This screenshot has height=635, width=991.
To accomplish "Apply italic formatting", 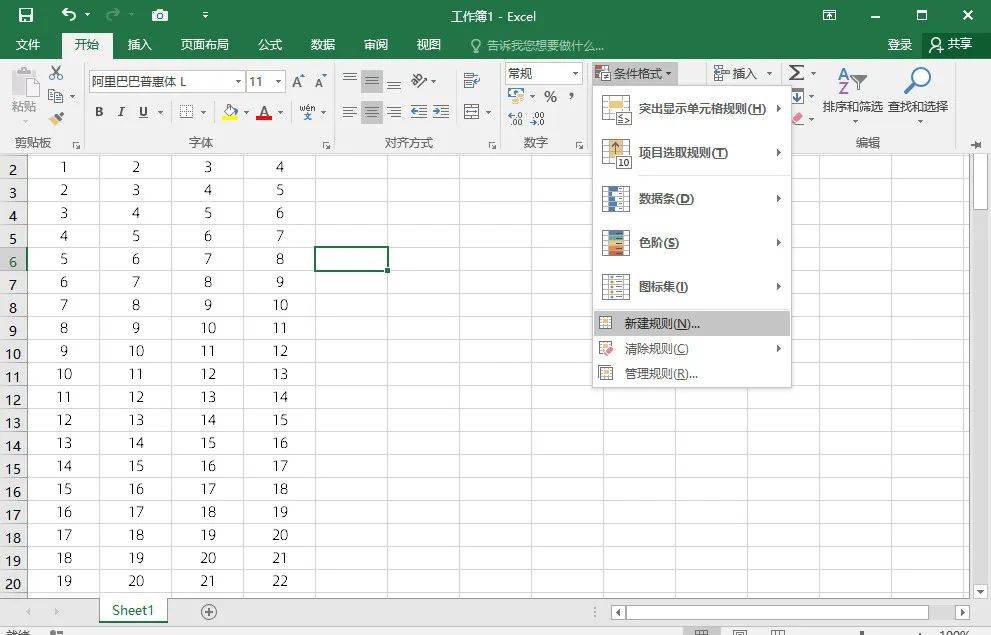I will (x=122, y=112).
